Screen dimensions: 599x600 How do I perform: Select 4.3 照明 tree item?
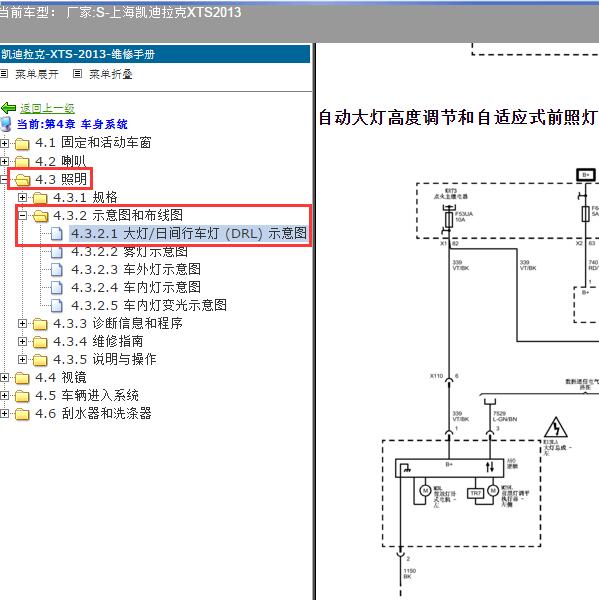click(61, 179)
